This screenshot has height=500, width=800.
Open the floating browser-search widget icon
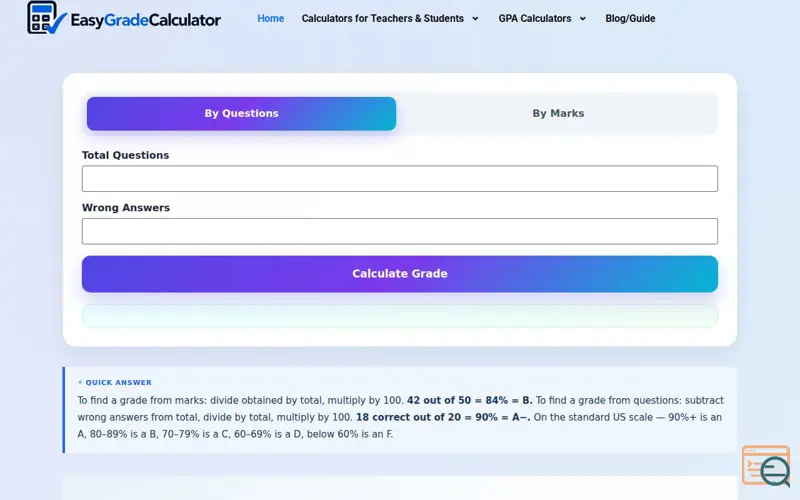coord(766,466)
